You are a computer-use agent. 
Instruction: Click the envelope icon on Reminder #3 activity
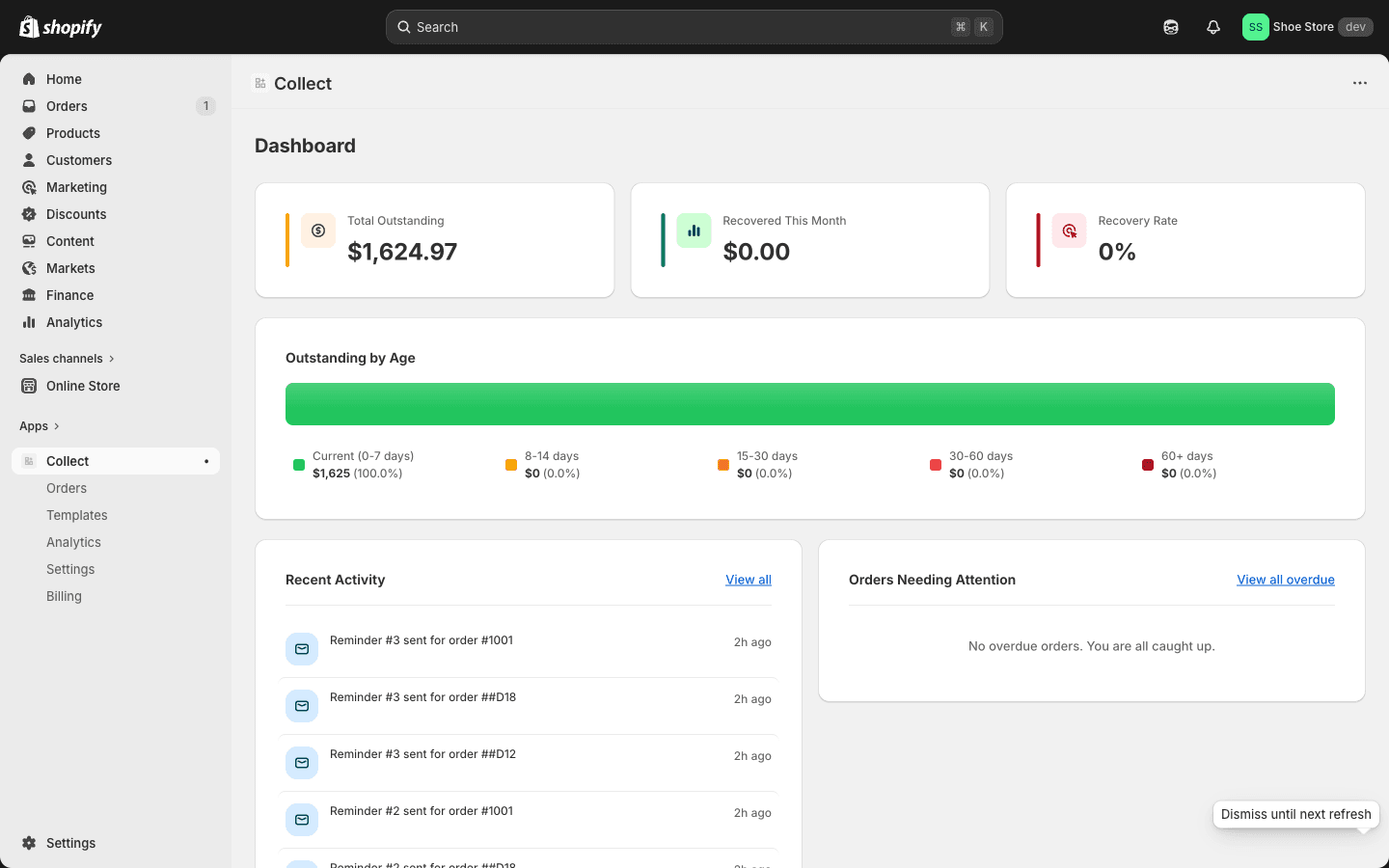click(302, 648)
